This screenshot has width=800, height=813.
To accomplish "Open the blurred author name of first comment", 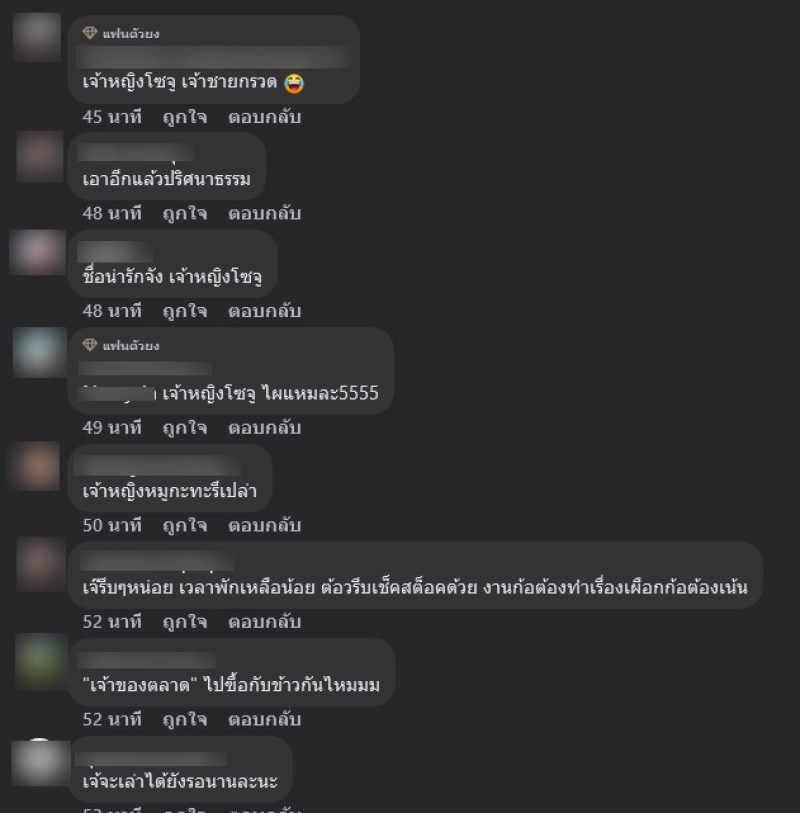I will click(214, 57).
